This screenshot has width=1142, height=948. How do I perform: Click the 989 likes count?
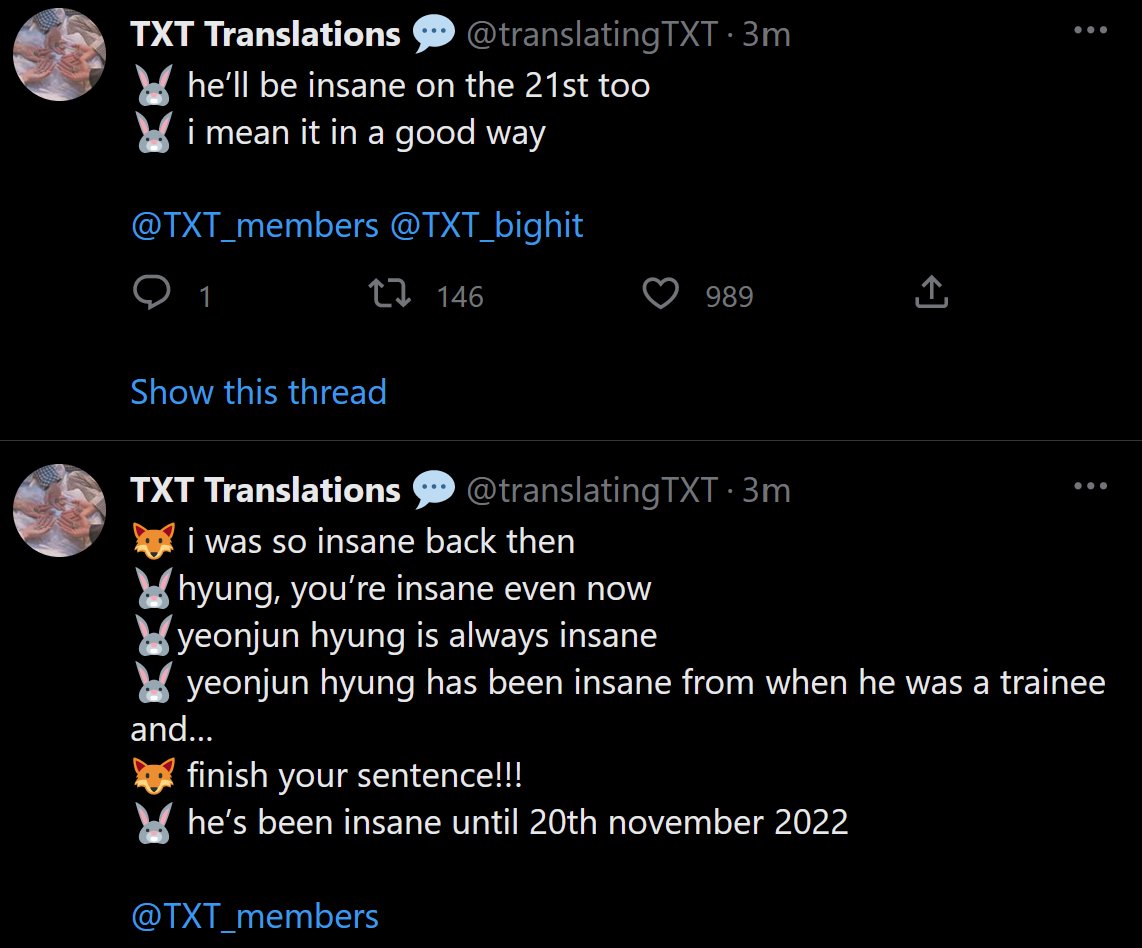tap(729, 296)
